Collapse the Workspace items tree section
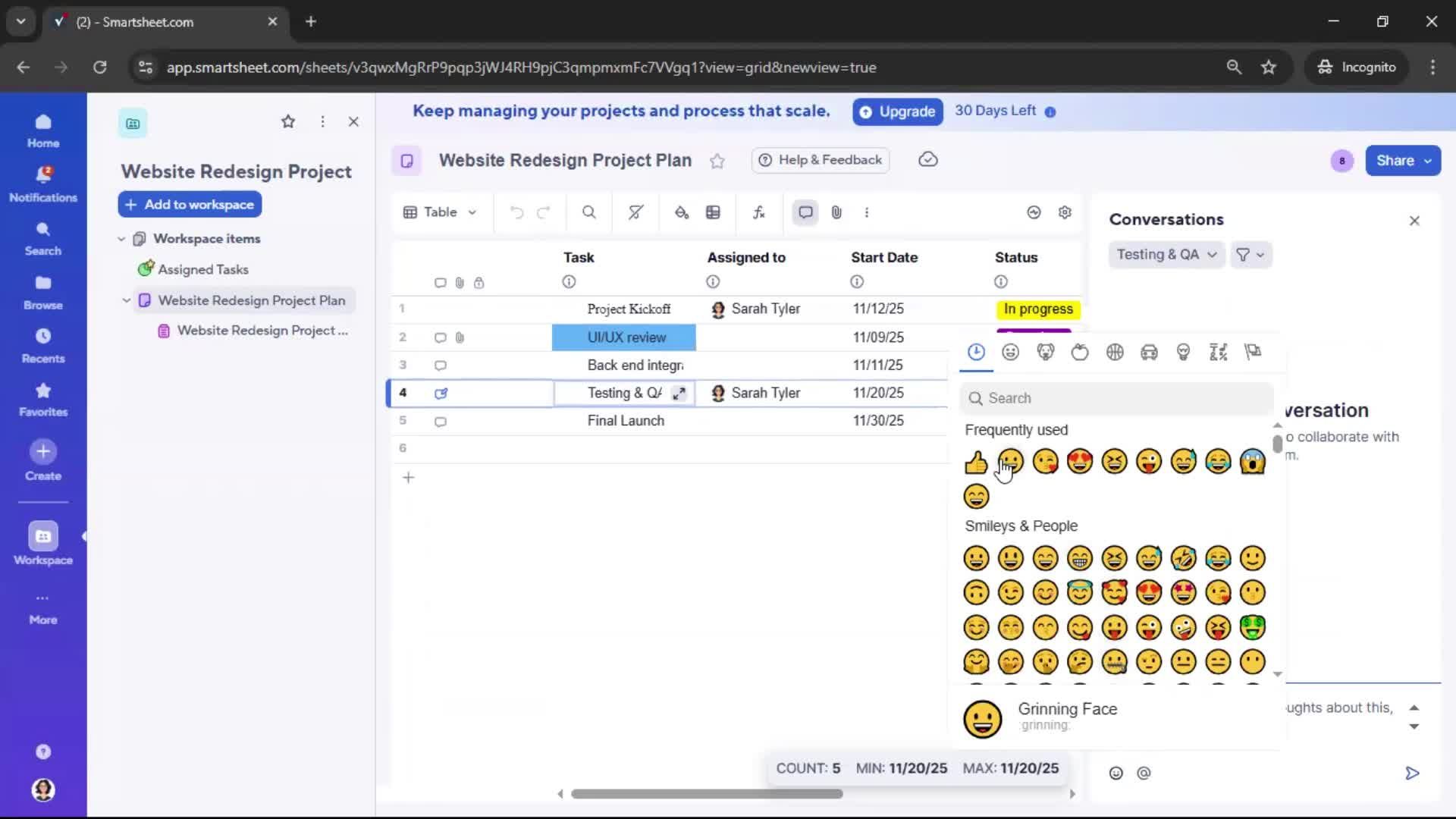 [122, 238]
